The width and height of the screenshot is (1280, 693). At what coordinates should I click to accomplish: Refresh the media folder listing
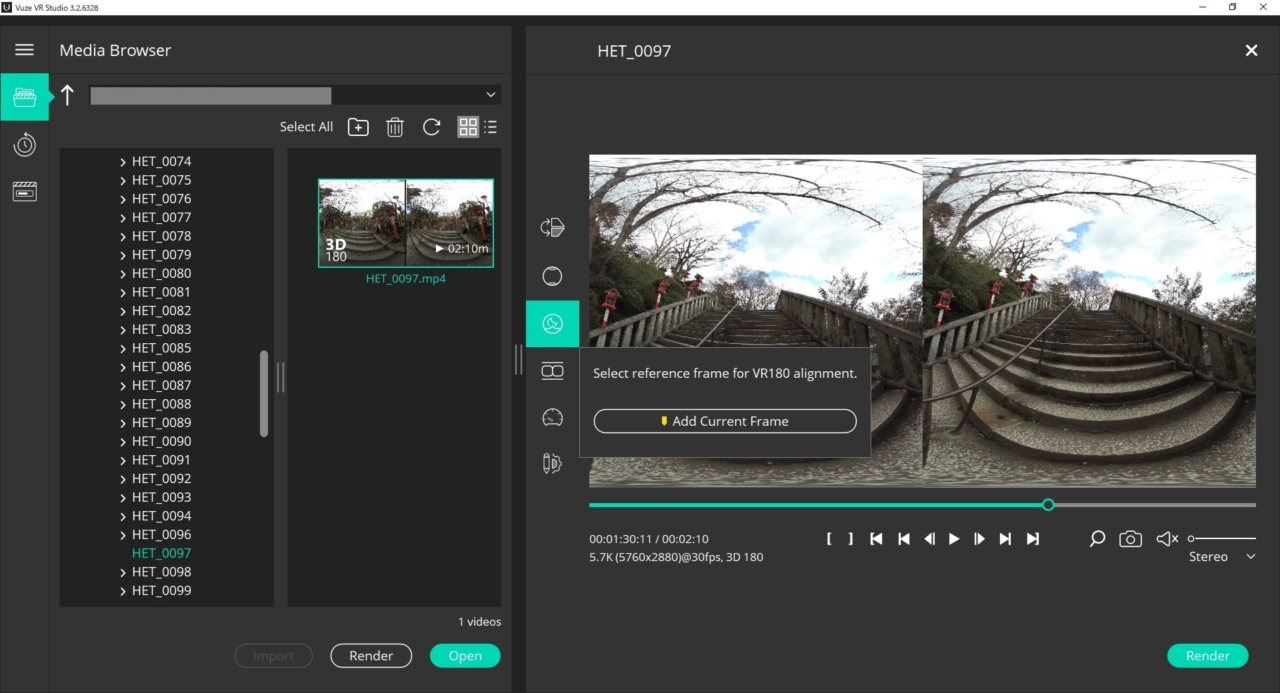[431, 127]
